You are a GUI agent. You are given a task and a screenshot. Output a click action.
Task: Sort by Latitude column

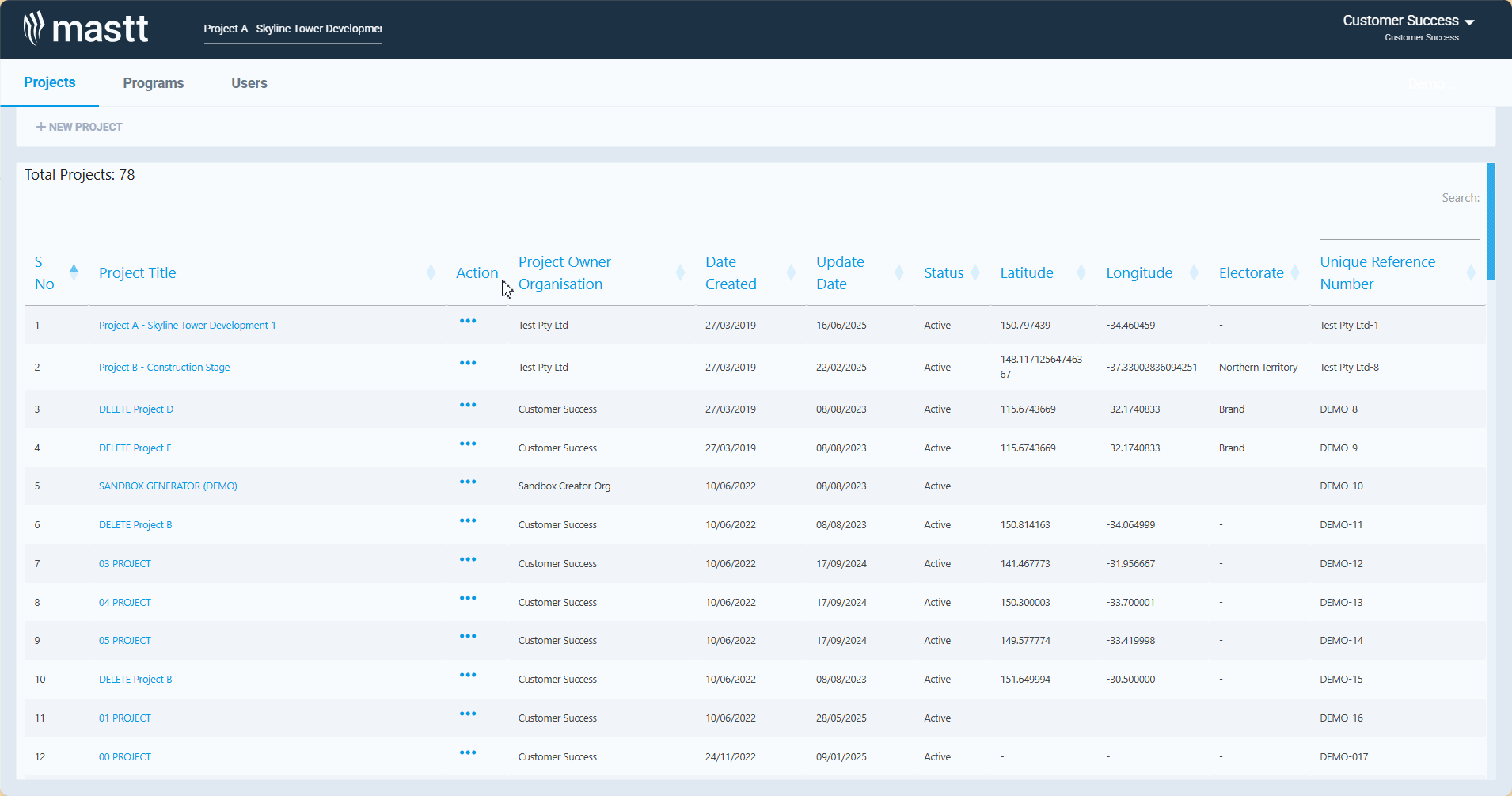[1081, 272]
